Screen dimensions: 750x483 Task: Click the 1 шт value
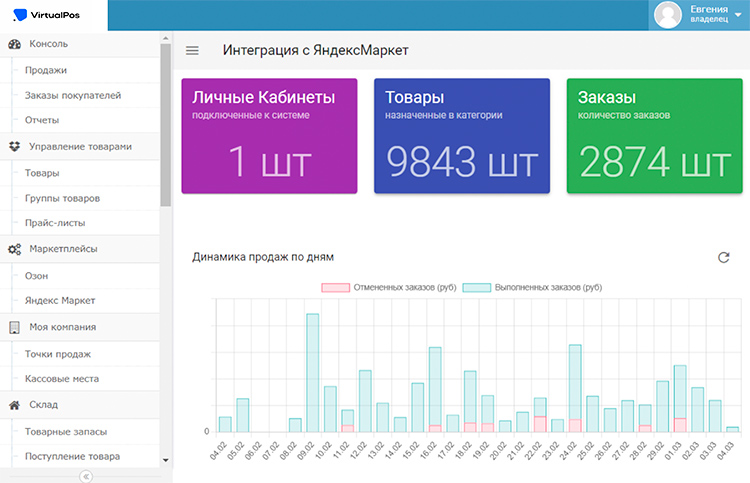[270, 162]
